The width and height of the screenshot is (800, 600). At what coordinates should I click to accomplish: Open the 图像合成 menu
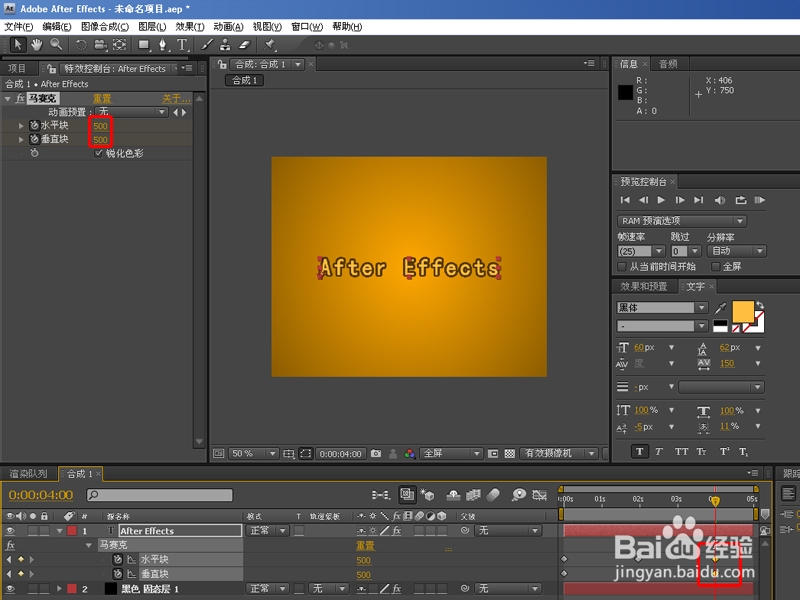click(x=105, y=27)
